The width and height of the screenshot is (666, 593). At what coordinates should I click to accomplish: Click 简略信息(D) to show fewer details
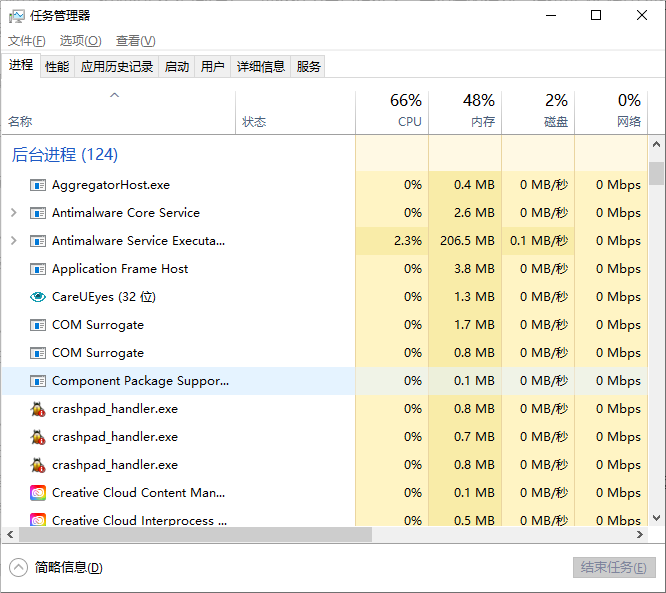point(68,568)
